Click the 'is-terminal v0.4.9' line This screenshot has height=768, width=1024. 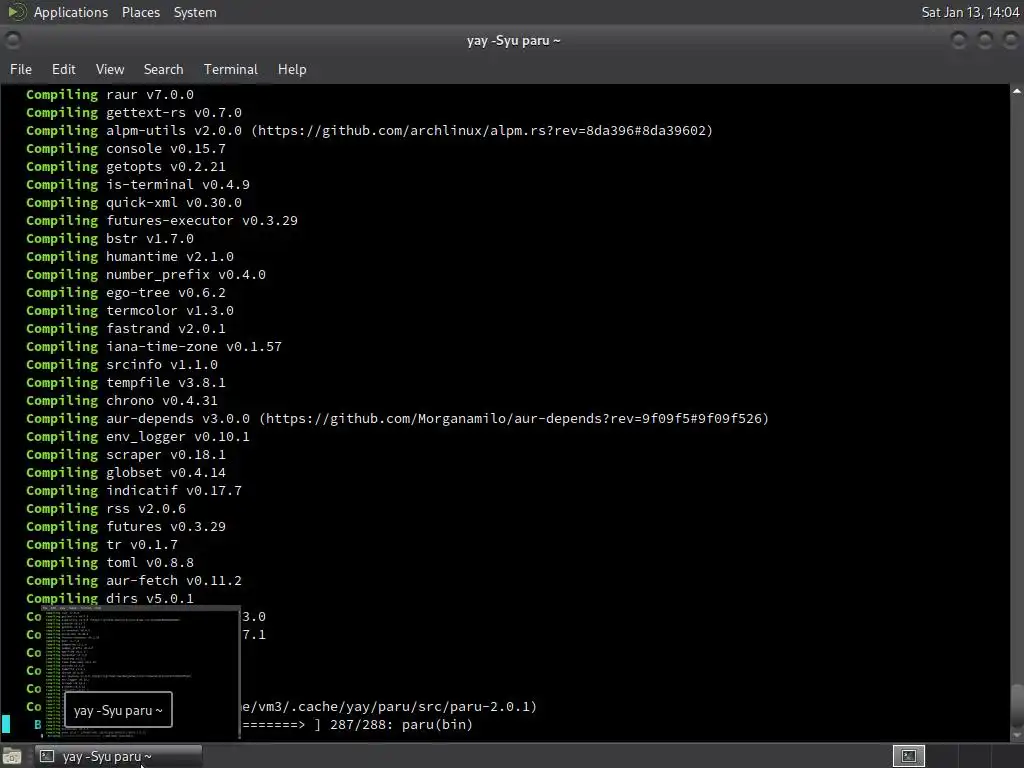pyautogui.click(x=138, y=185)
